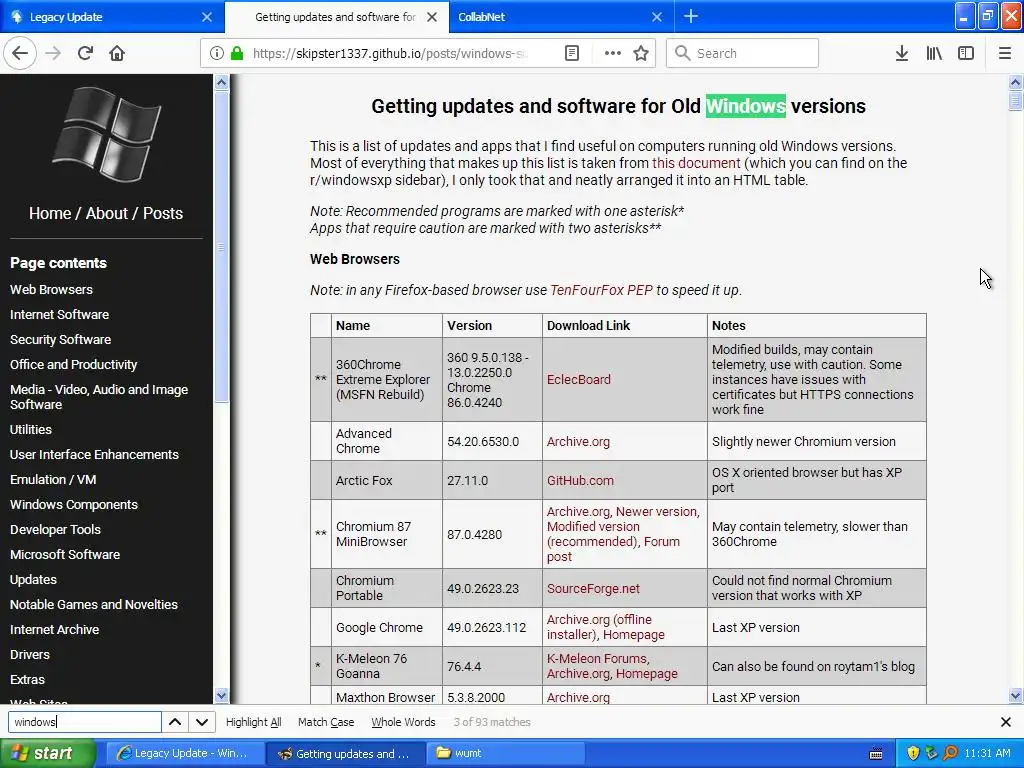Screen dimensions: 1024x768
Task: Open the Firefox home page icon
Action: tap(117, 53)
